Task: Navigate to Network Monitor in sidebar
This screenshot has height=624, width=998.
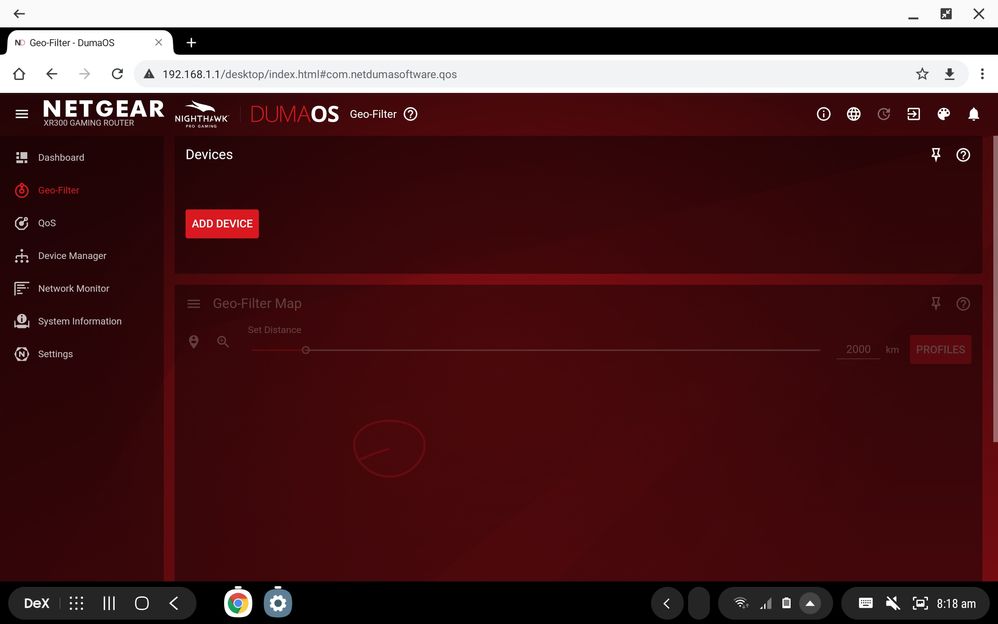Action: (71, 288)
